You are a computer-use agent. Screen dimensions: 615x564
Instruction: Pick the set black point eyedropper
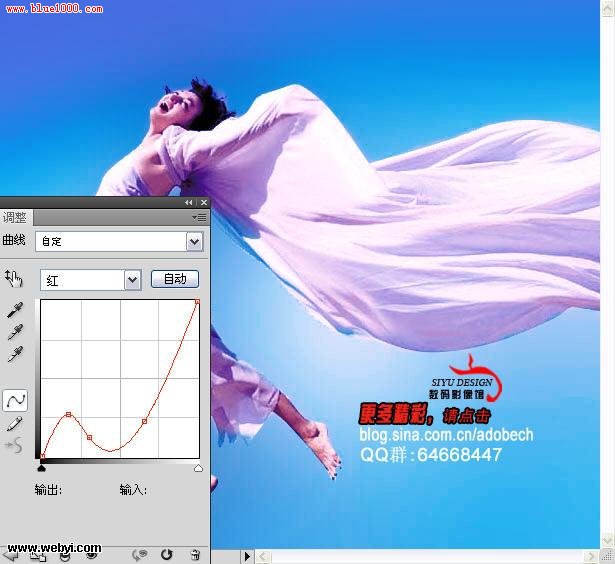[15, 310]
